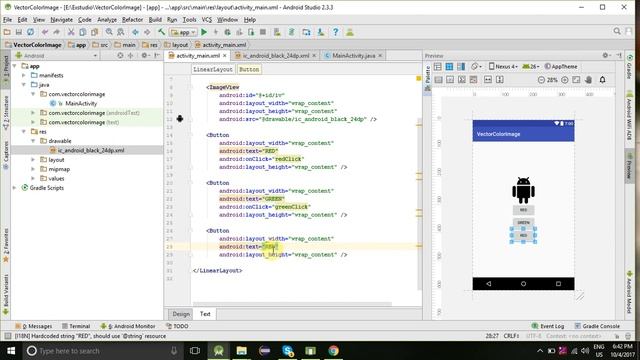
Task: Toggle the Design plus Blueprint view icon
Action: (x=461, y=67)
